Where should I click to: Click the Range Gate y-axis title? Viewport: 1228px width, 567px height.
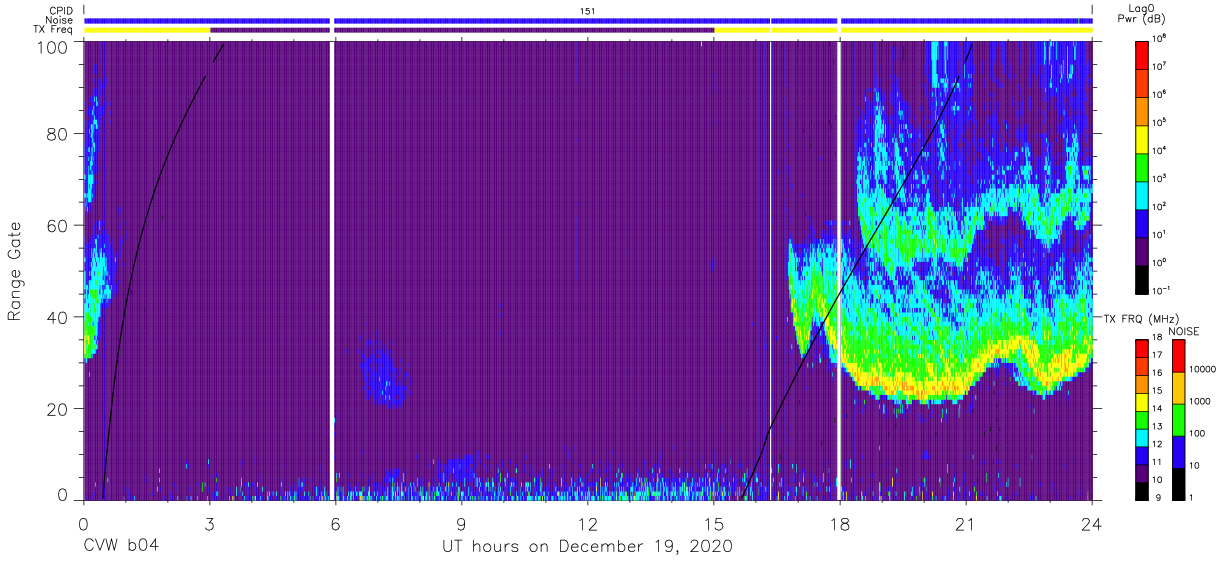(x=15, y=272)
